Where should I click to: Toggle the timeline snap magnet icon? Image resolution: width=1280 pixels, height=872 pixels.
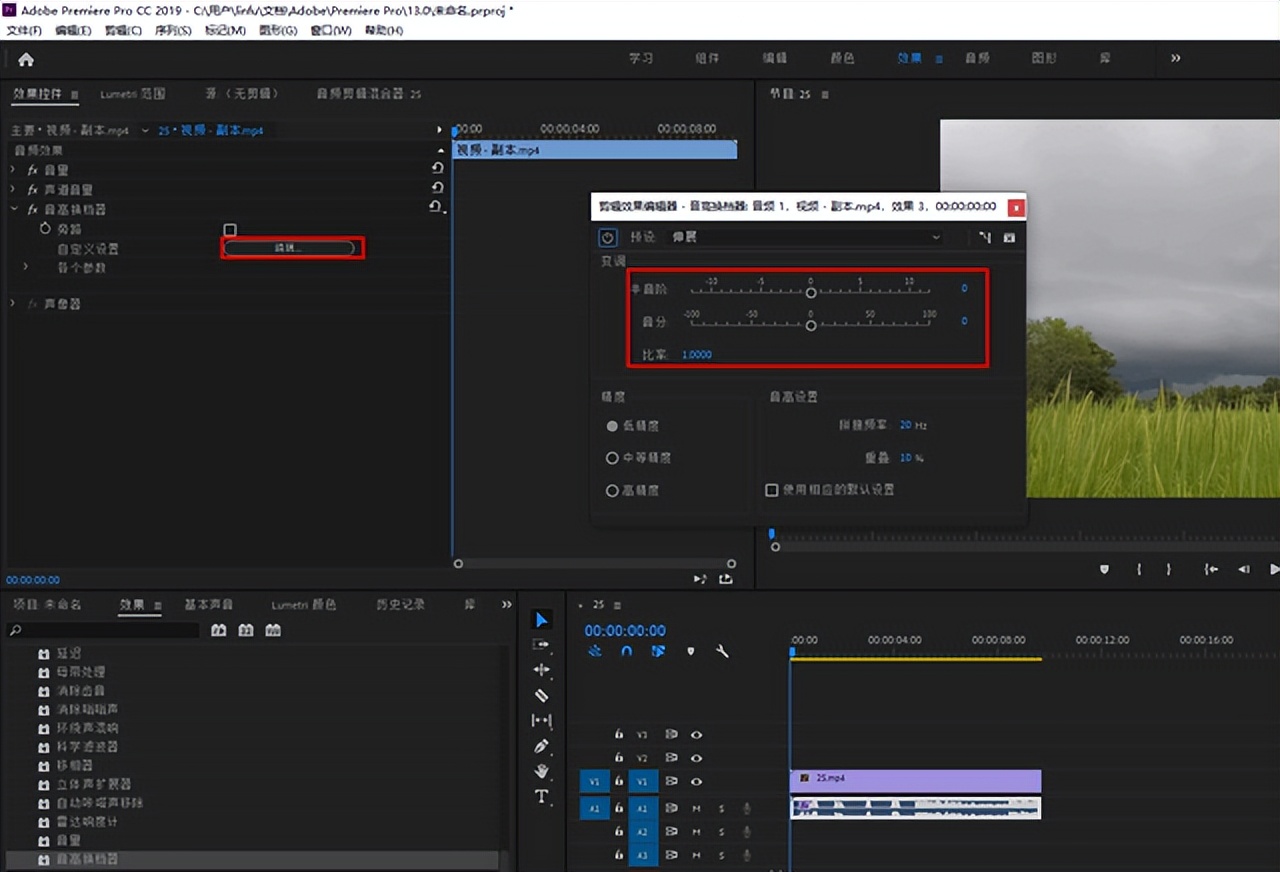point(626,651)
